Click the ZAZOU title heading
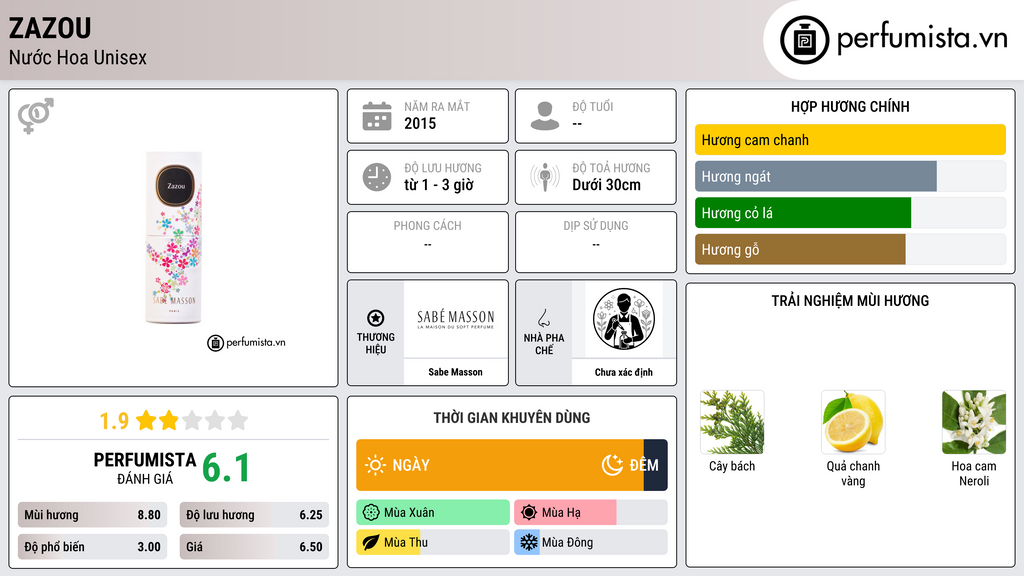Image resolution: width=1024 pixels, height=576 pixels. tap(50, 28)
